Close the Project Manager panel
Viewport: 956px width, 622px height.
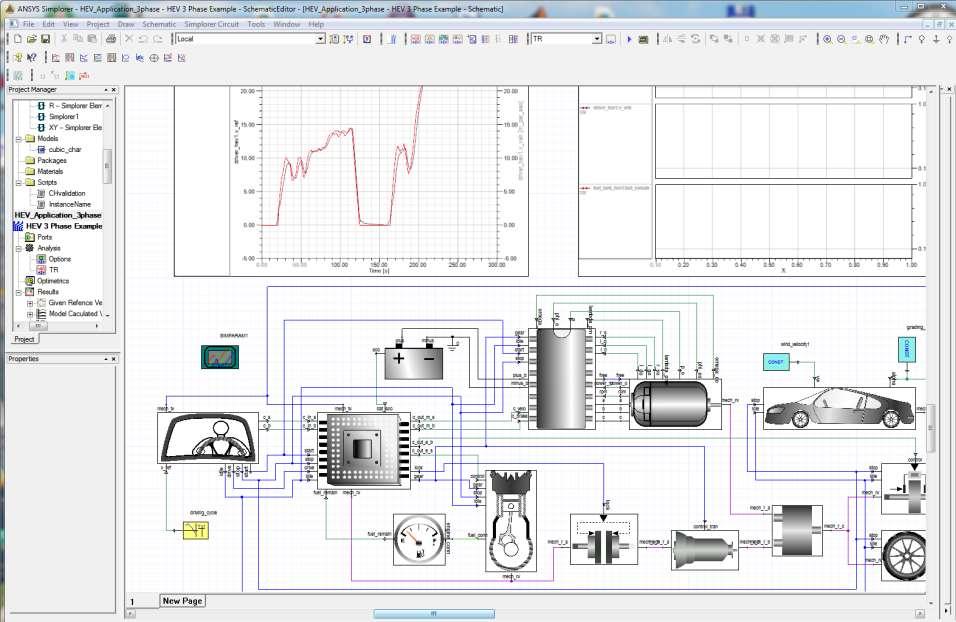tap(113, 90)
